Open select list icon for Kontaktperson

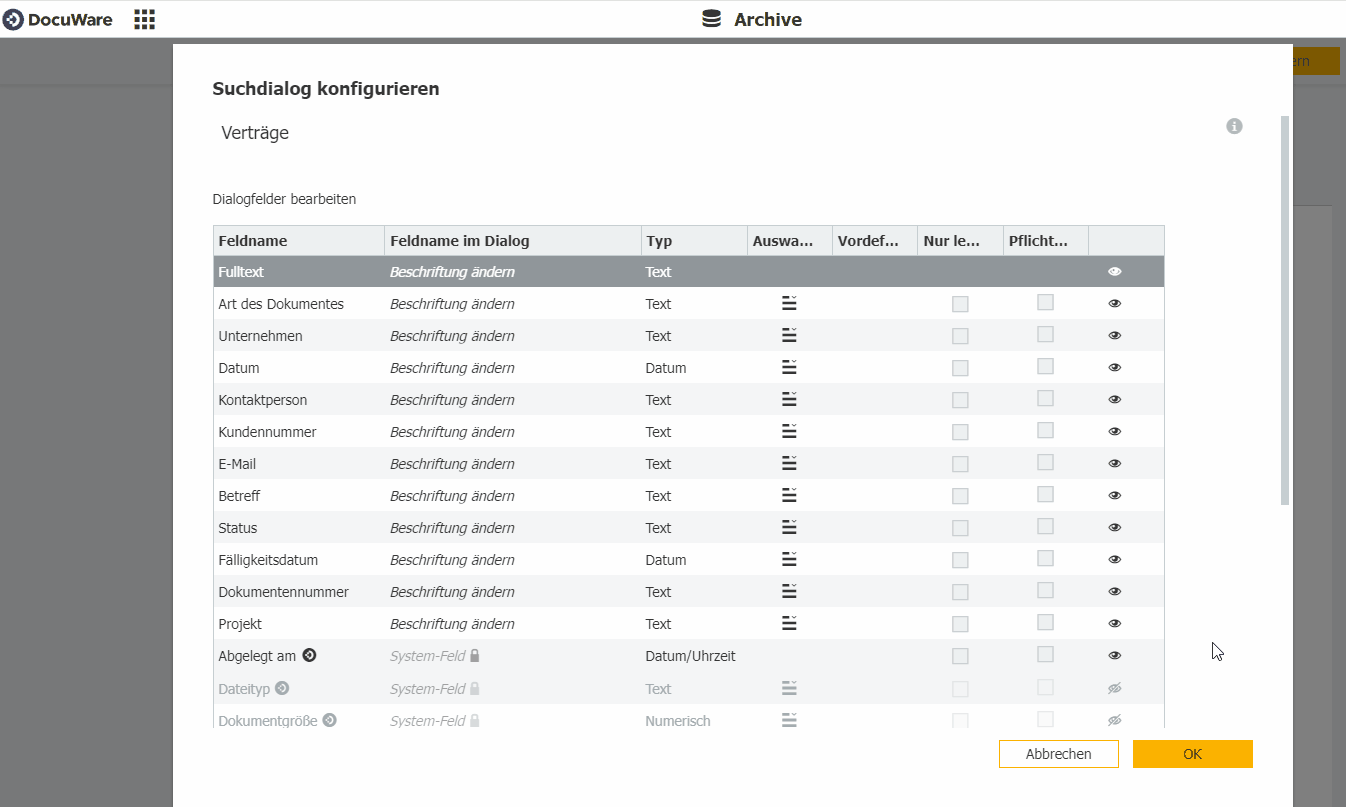point(789,400)
